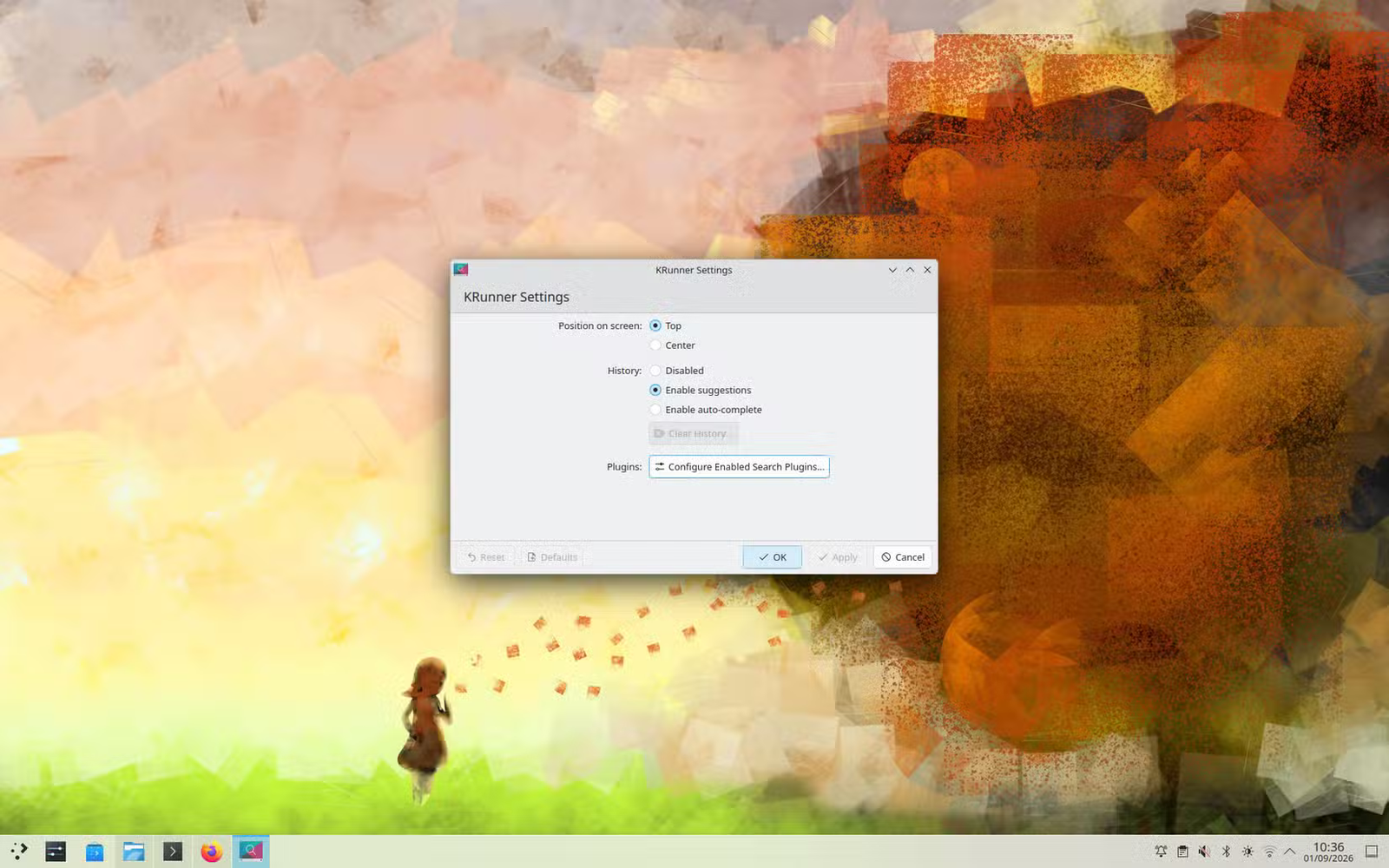Click the Peek at Desktop button
This screenshot has width=1389, height=868.
[1372, 852]
